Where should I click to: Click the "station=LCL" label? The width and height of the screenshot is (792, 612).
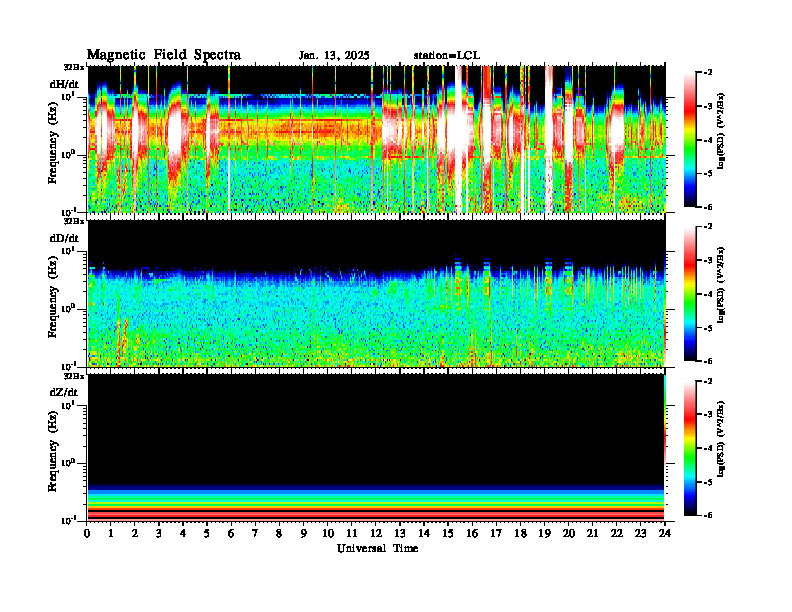(x=447, y=56)
